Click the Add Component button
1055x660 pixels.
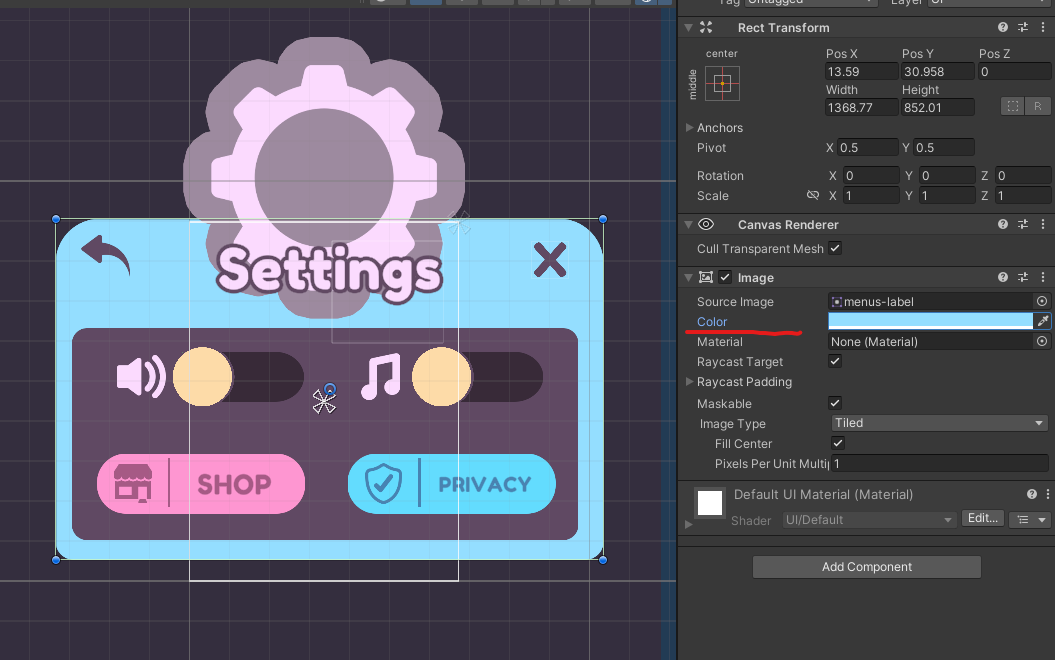866,567
